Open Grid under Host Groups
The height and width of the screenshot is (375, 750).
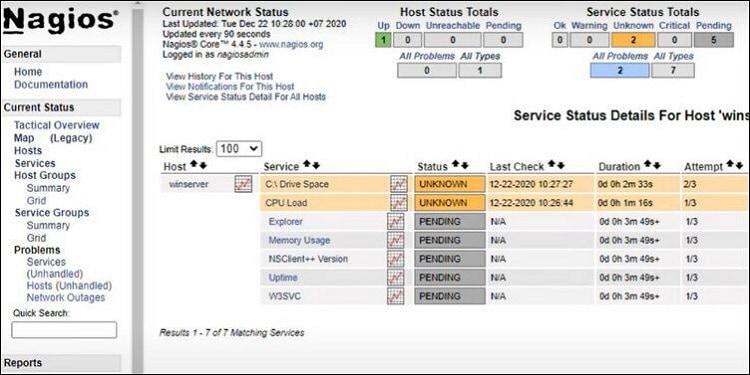[x=36, y=200]
